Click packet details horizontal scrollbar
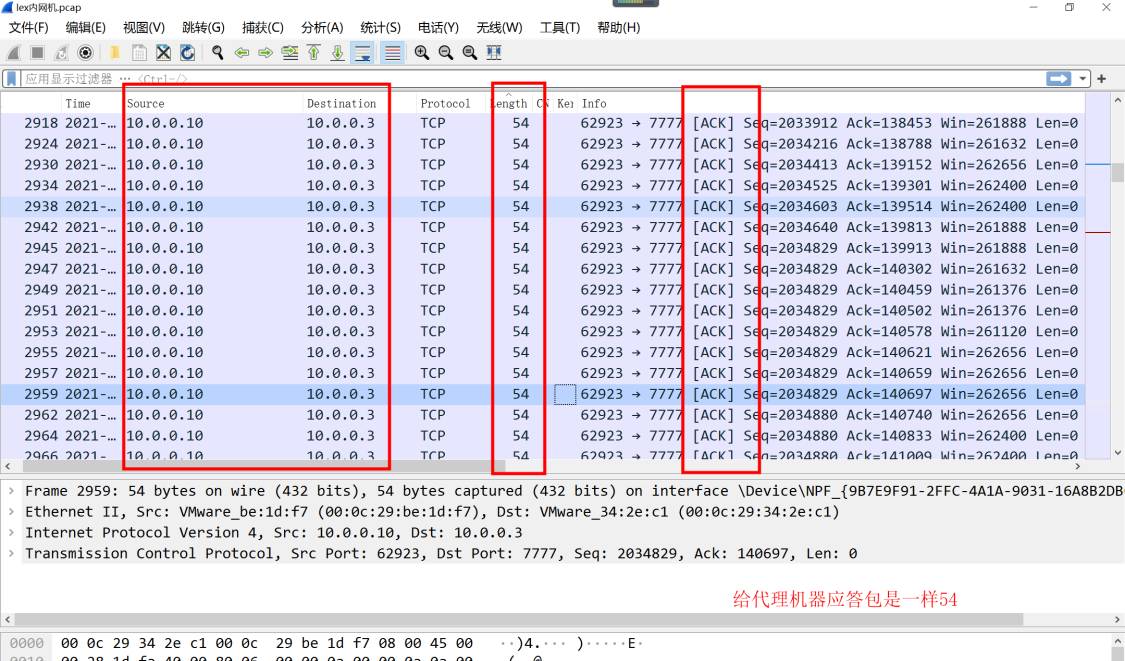Screen dimensions: 1125x661 tap(518, 619)
